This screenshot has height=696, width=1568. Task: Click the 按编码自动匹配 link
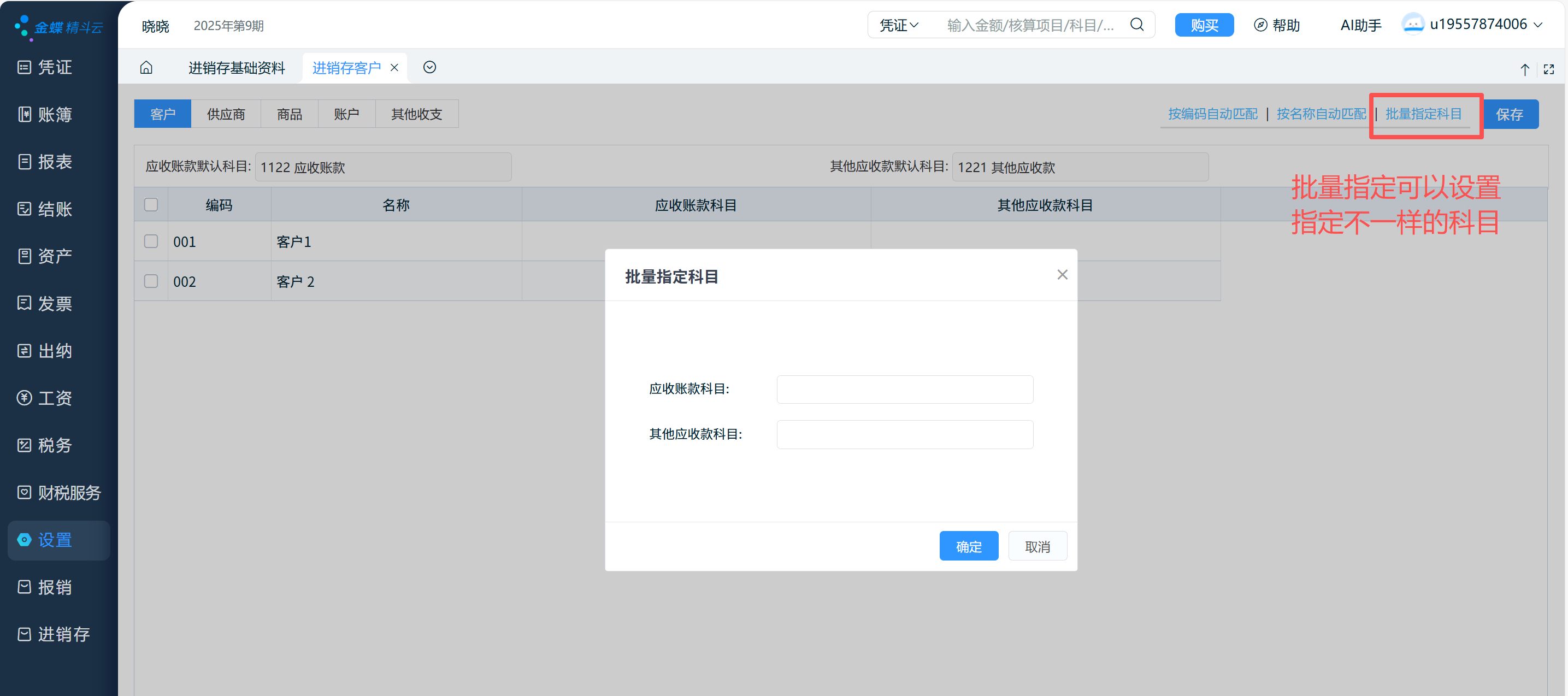1212,114
